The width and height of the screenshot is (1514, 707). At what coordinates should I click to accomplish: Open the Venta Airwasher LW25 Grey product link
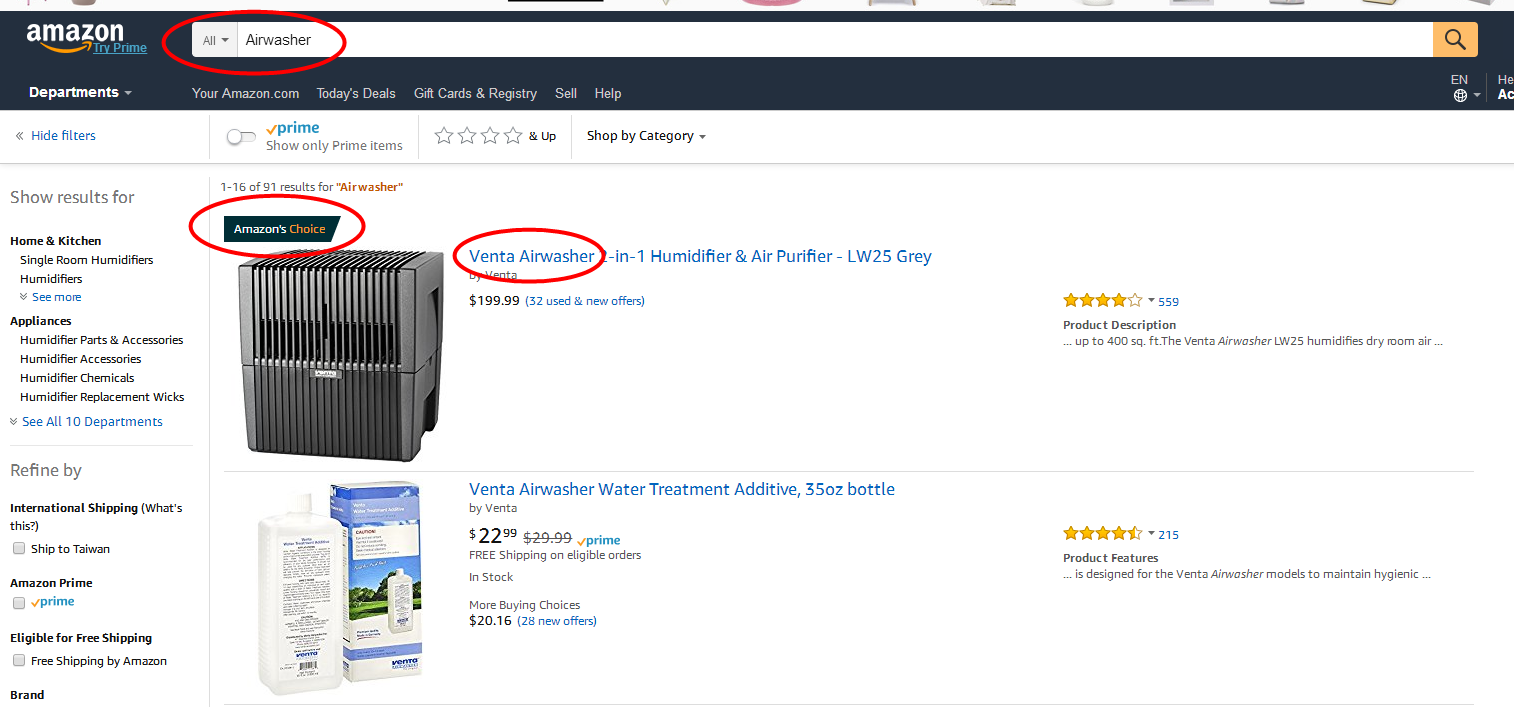tap(700, 256)
